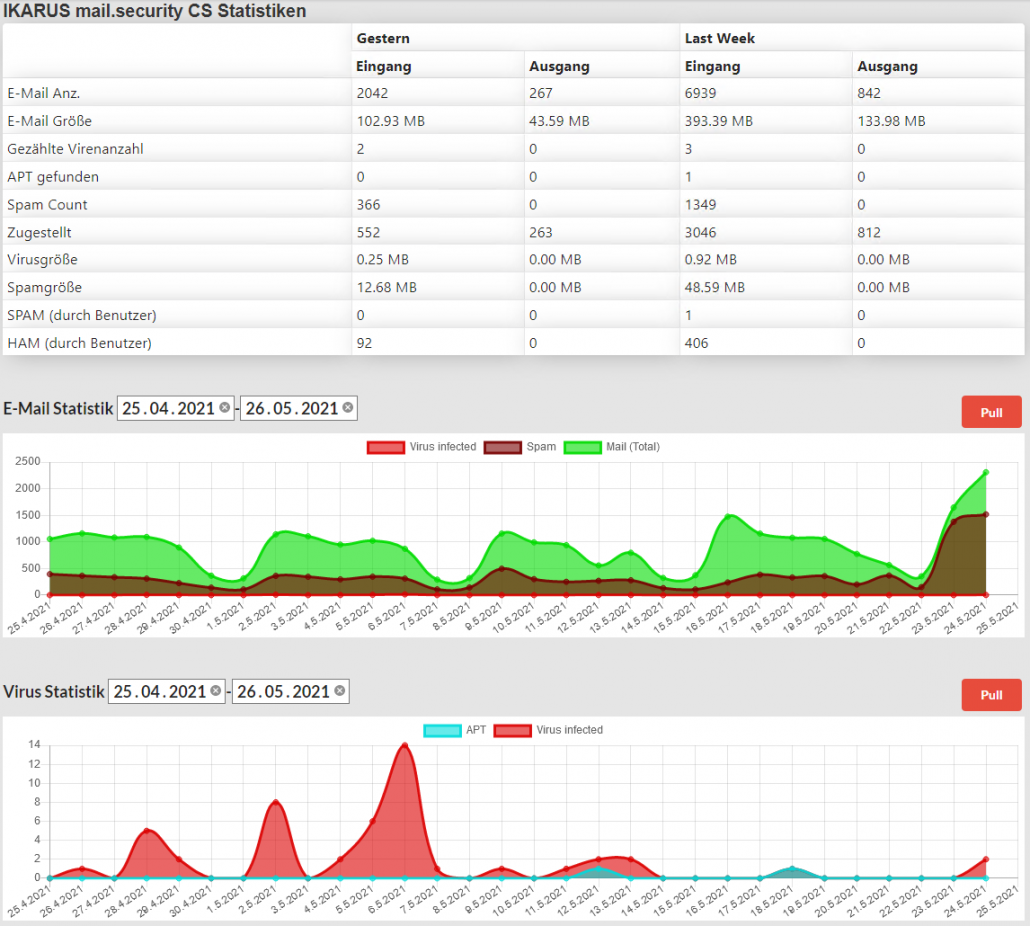The height and width of the screenshot is (926, 1030).
Task: Click the Zugestellt value 3046
Action: 700,232
